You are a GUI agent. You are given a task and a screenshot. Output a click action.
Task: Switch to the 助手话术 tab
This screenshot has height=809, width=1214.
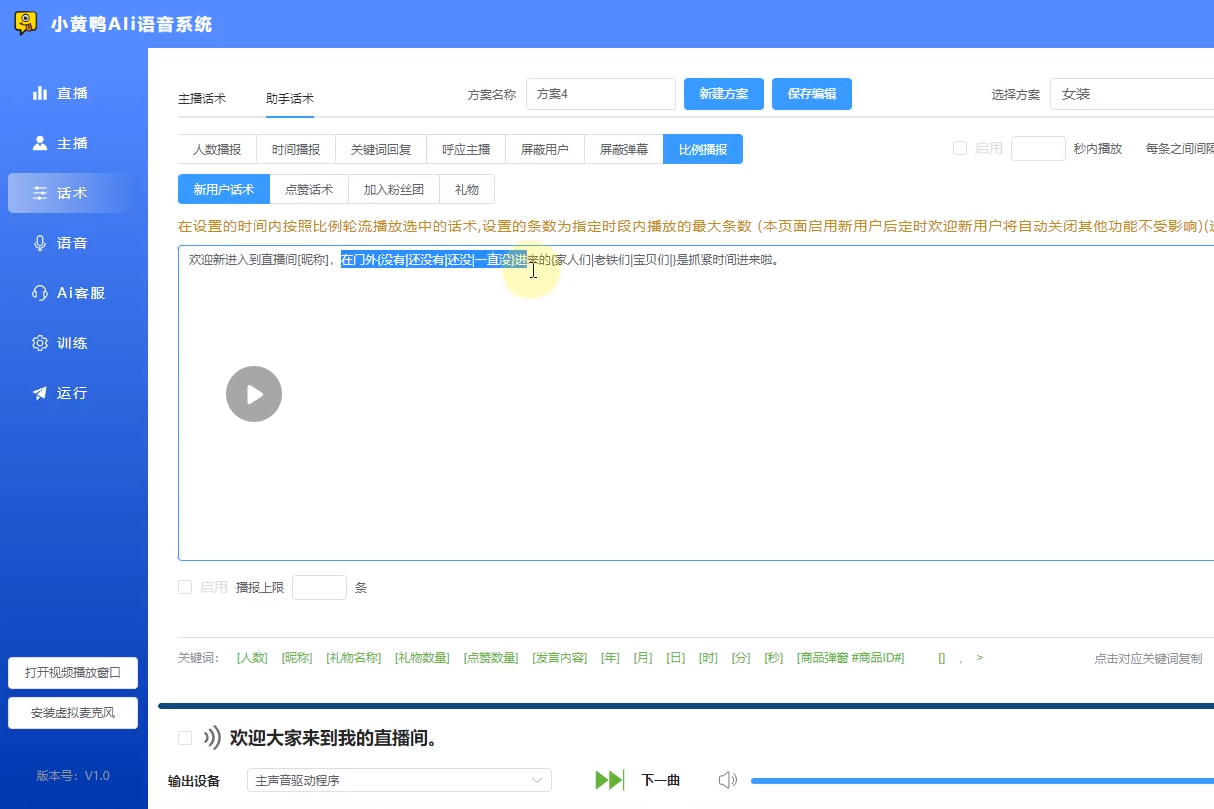pyautogui.click(x=288, y=99)
